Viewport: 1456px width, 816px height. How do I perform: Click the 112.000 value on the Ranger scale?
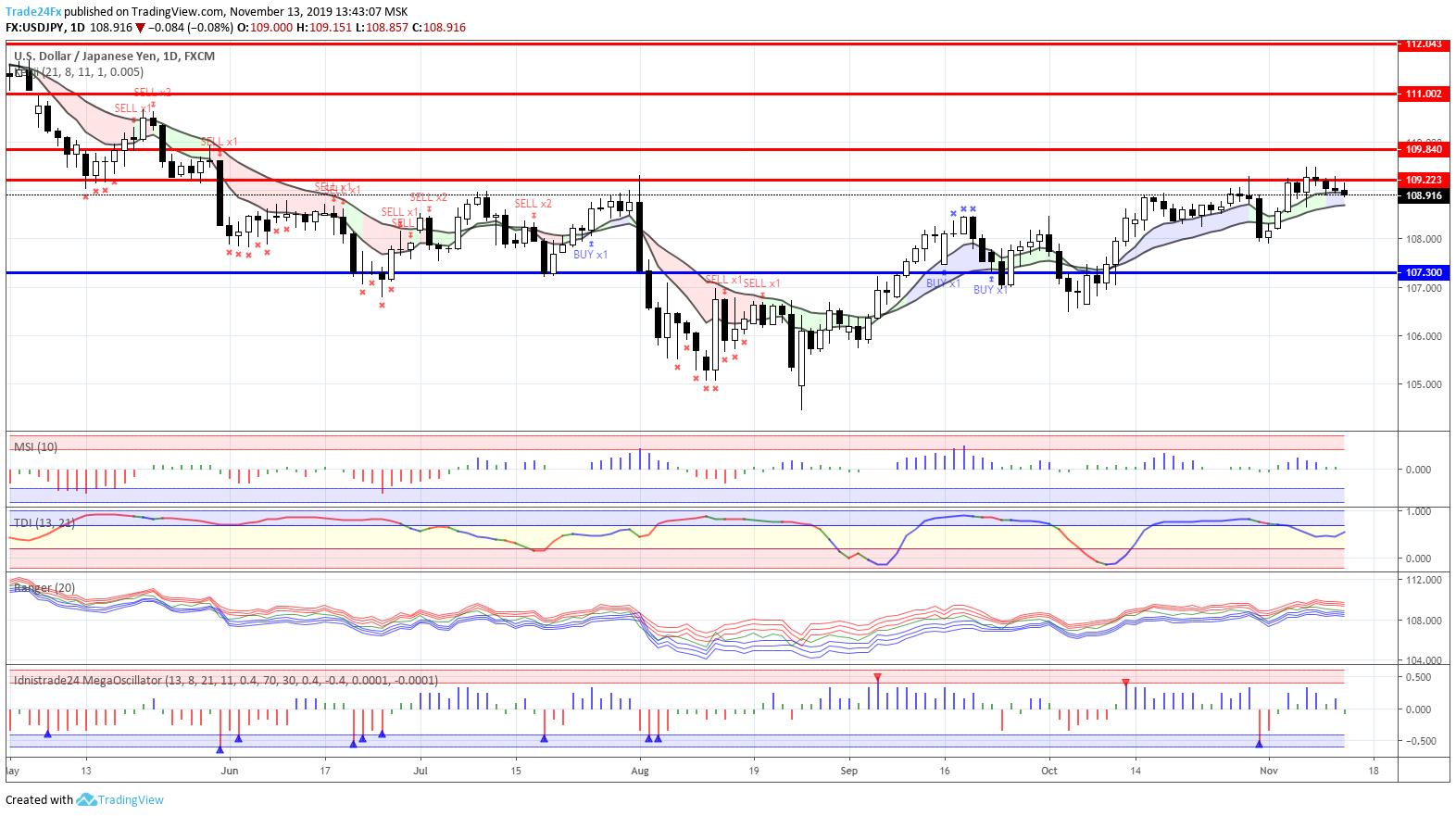click(x=1424, y=580)
